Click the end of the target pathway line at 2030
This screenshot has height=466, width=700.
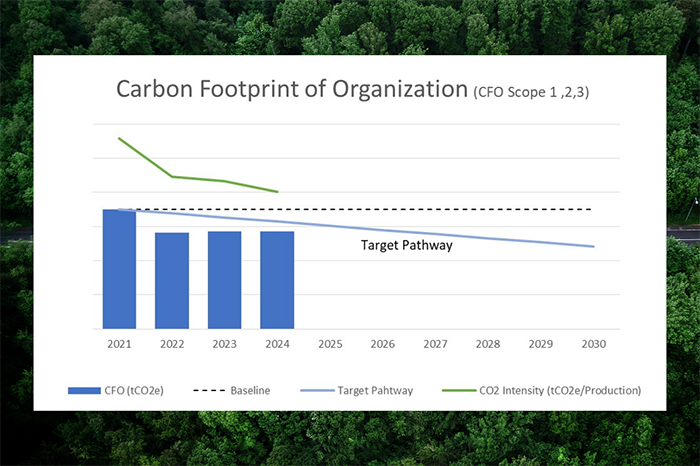[593, 246]
